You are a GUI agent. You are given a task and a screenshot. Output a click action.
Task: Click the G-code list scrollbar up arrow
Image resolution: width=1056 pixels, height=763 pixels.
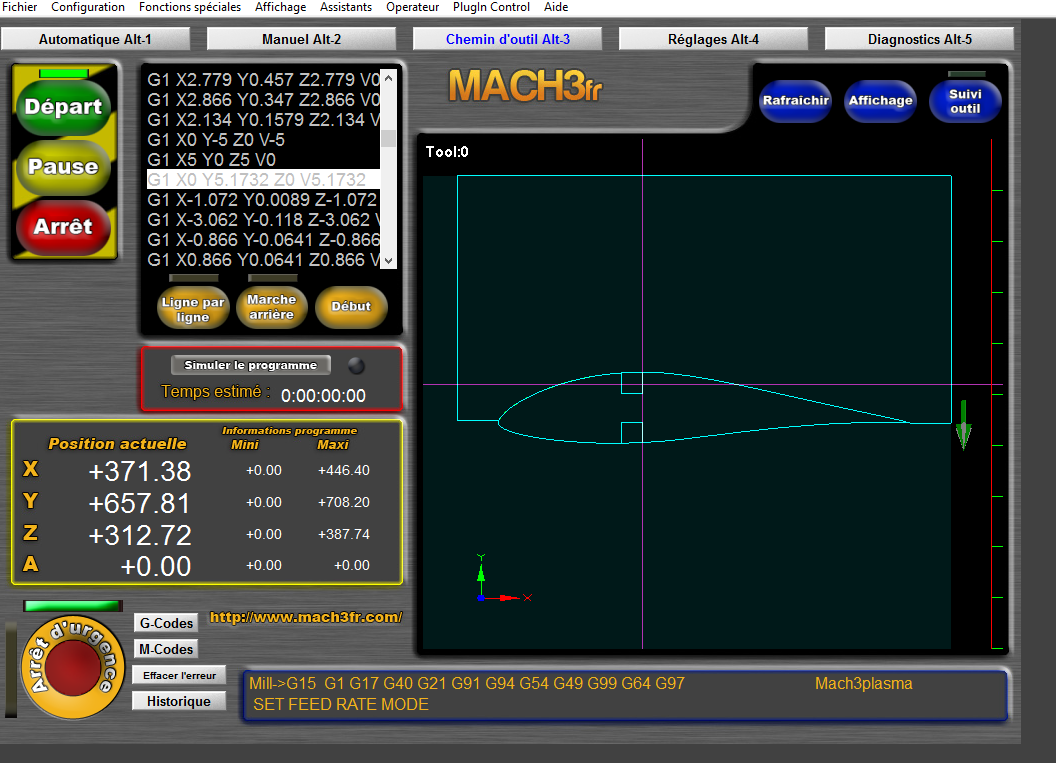pyautogui.click(x=389, y=78)
